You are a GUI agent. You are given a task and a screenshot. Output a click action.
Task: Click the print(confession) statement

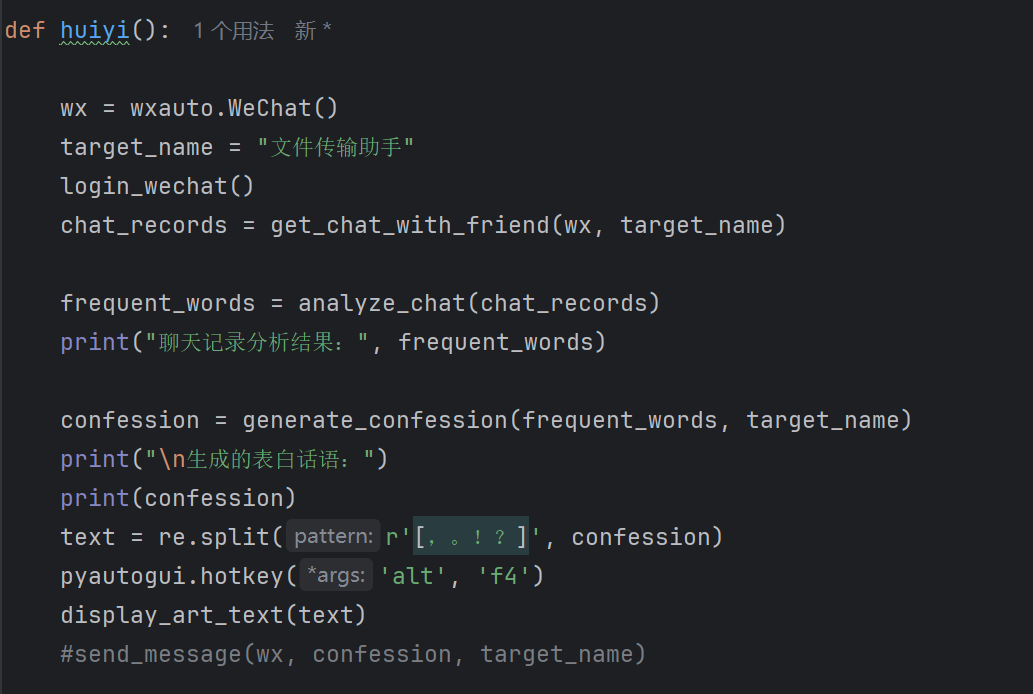pyautogui.click(x=178, y=498)
